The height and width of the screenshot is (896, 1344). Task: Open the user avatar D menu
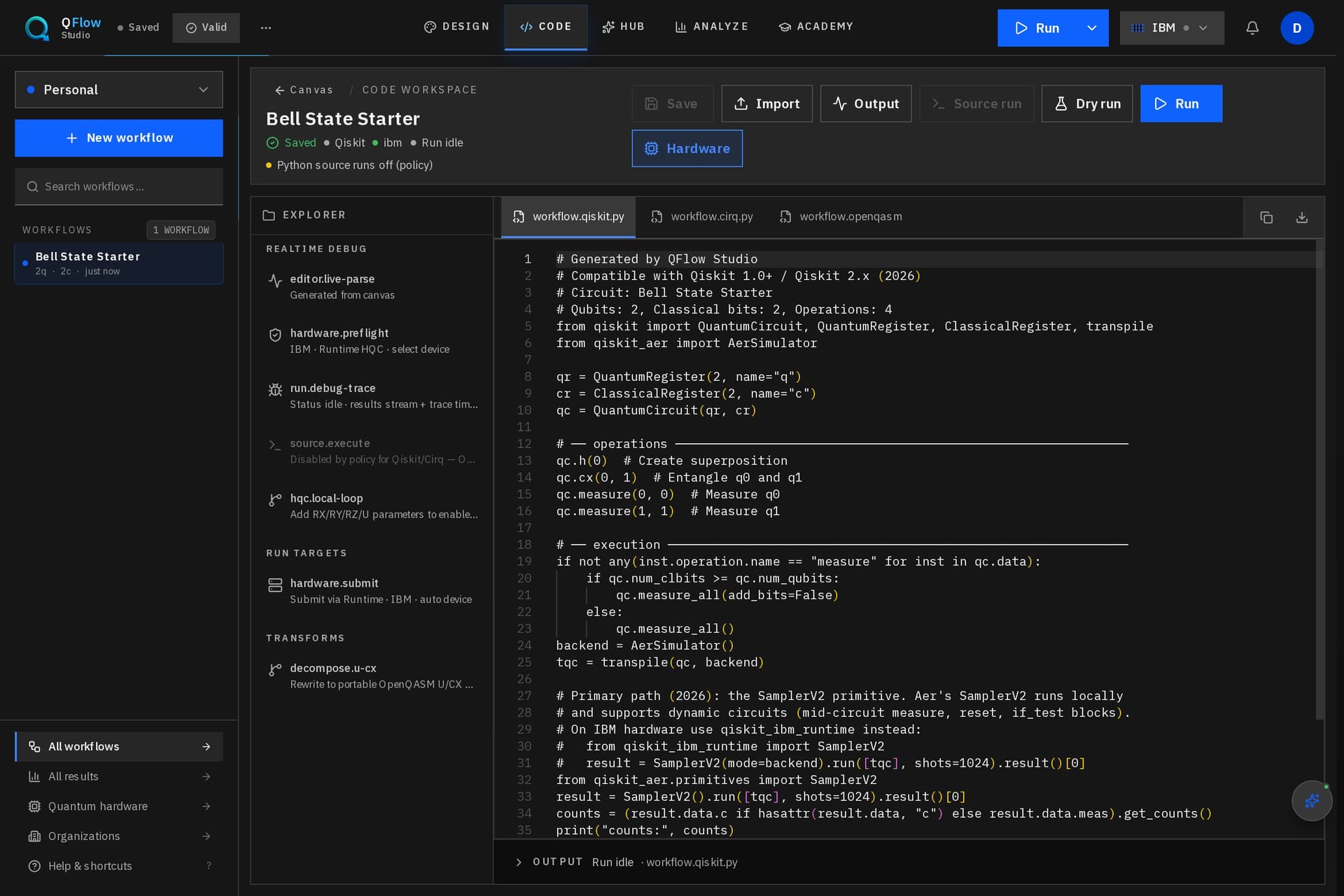coord(1296,28)
